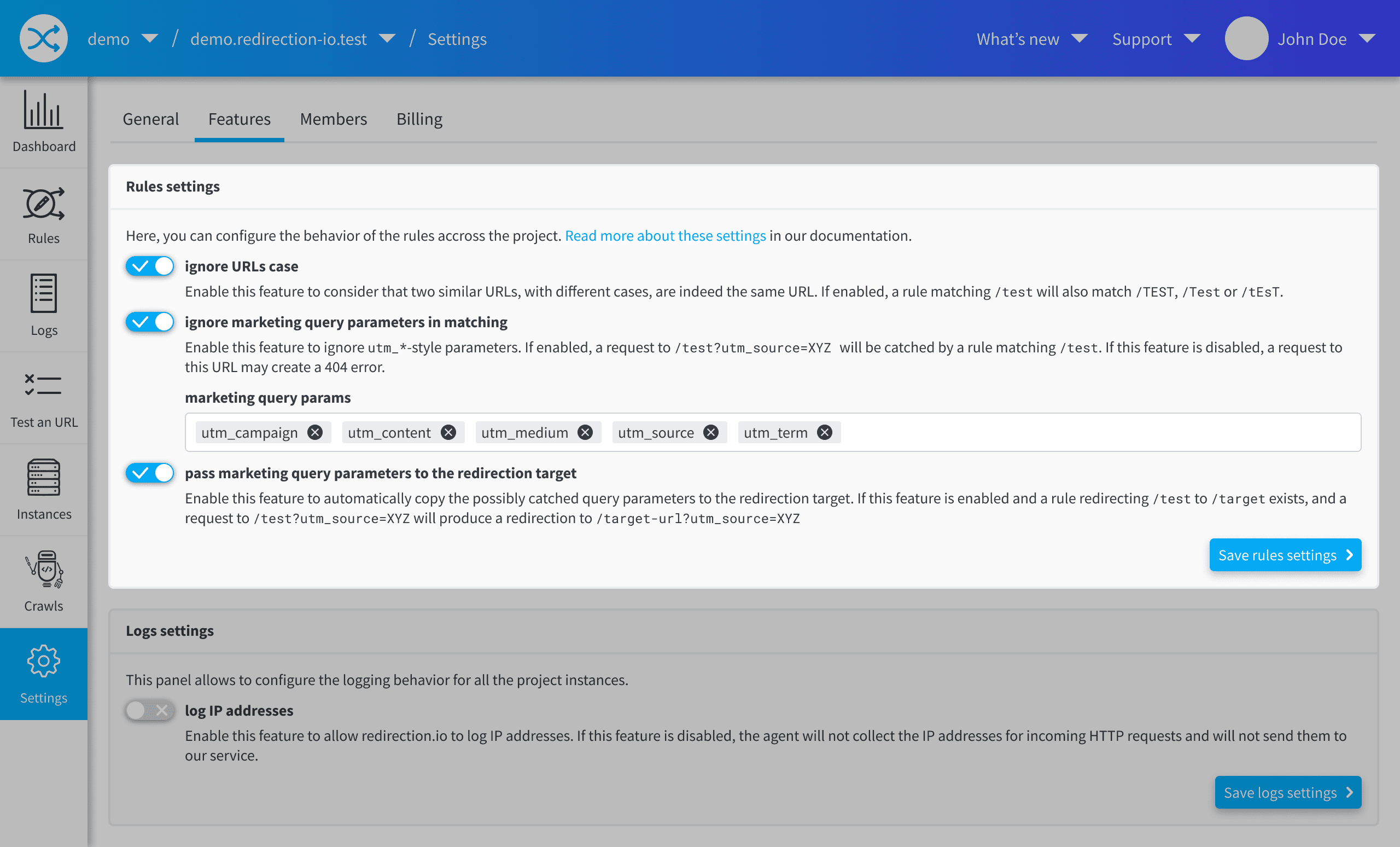Open the John Doe user menu
Viewport: 1400px width, 847px height.
(1327, 39)
